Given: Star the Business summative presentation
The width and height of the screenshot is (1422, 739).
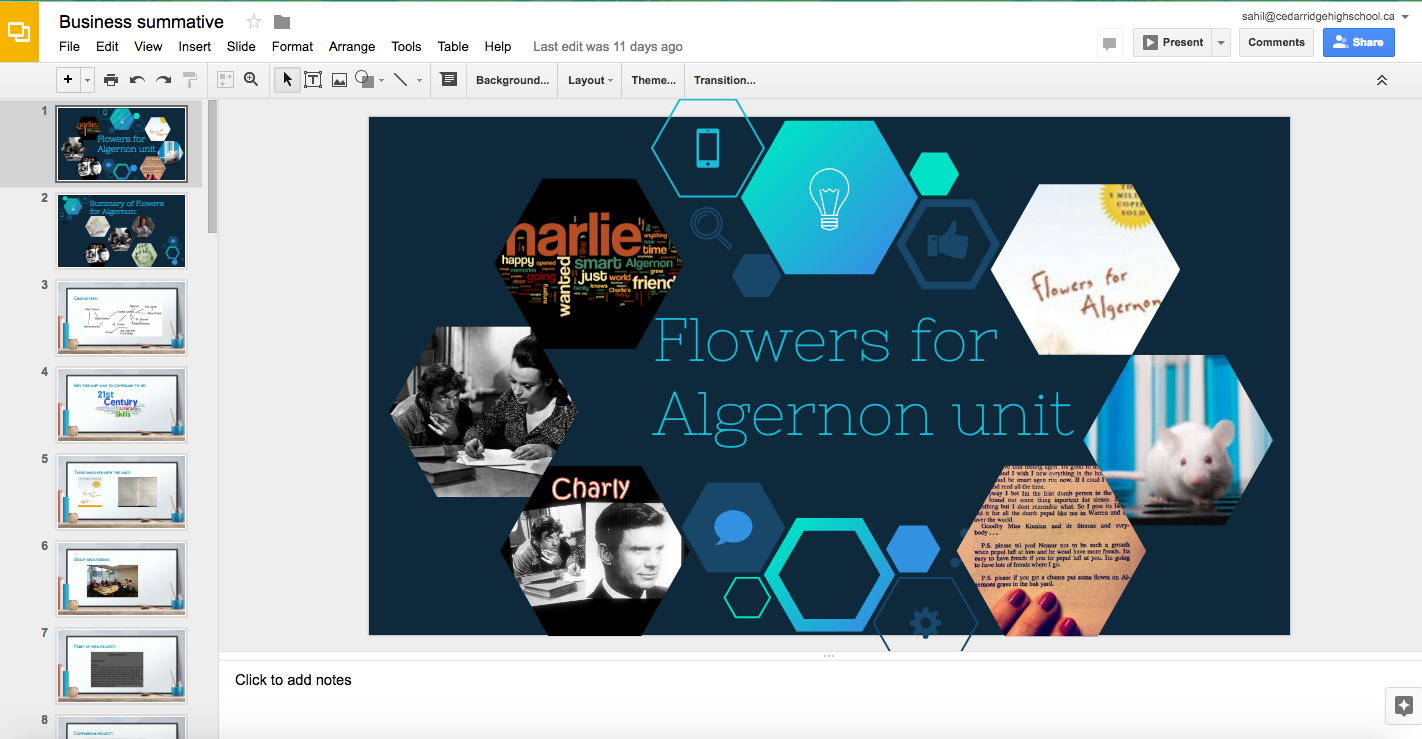Looking at the screenshot, I should click(x=254, y=22).
